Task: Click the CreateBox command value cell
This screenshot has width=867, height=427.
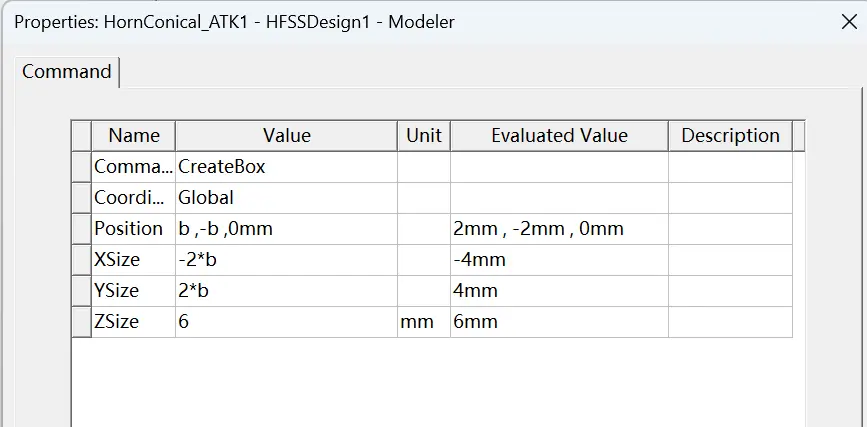Action: 286,167
